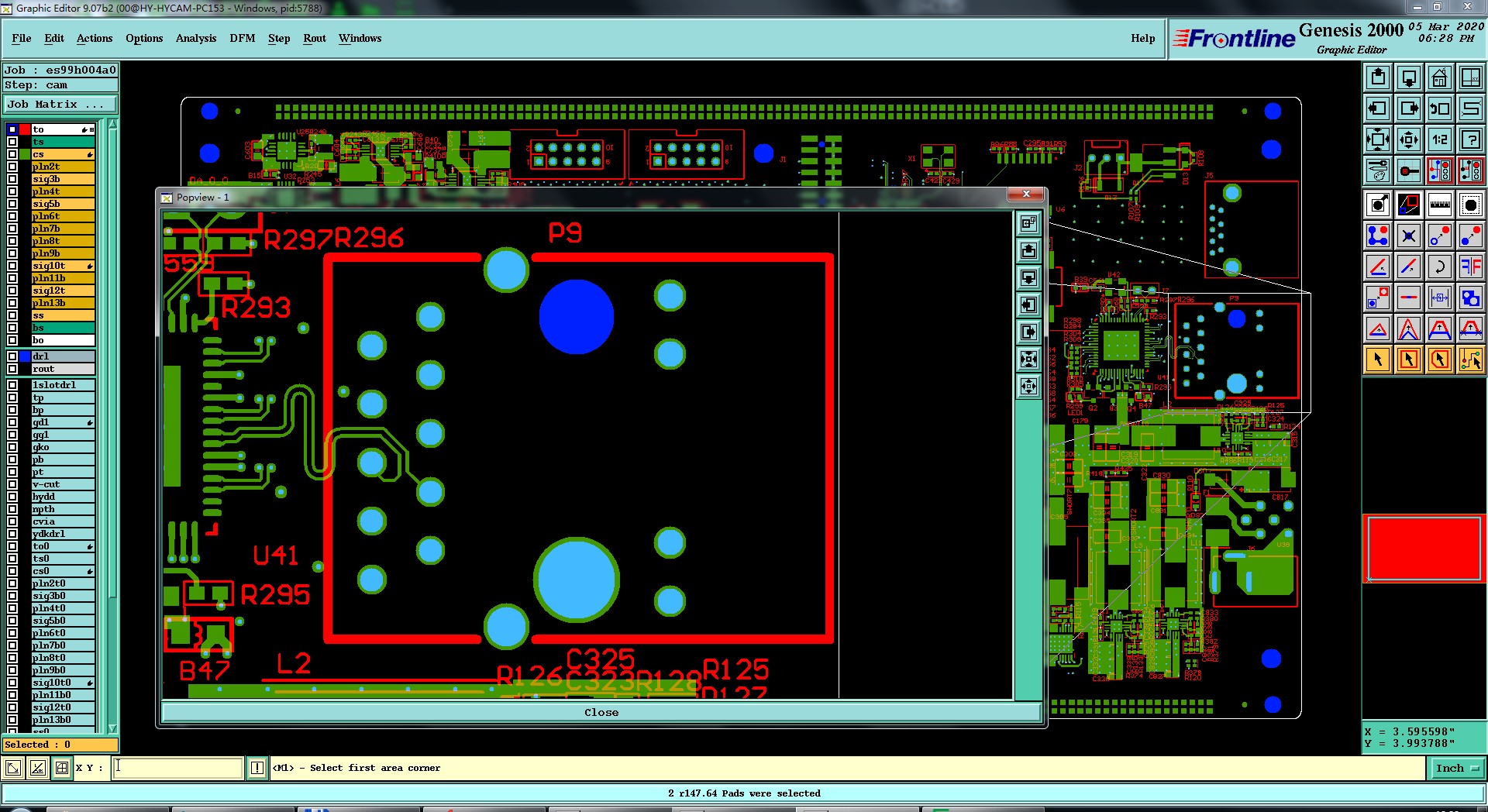Image resolution: width=1488 pixels, height=812 pixels.
Task: Toggle the 'rout' layer display checkbox
Action: (12, 369)
